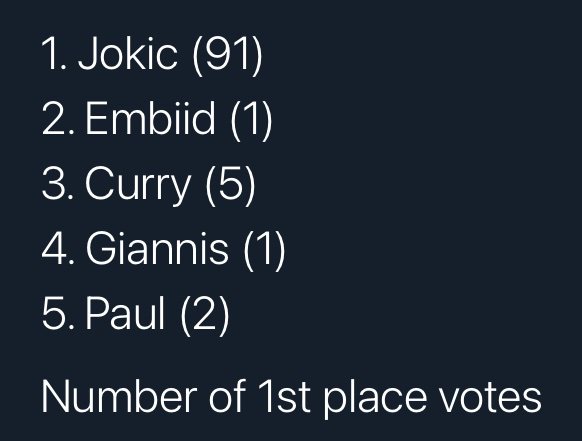The height and width of the screenshot is (441, 582).
Task: Click the rank number 3. before Curry
Action: (58, 183)
